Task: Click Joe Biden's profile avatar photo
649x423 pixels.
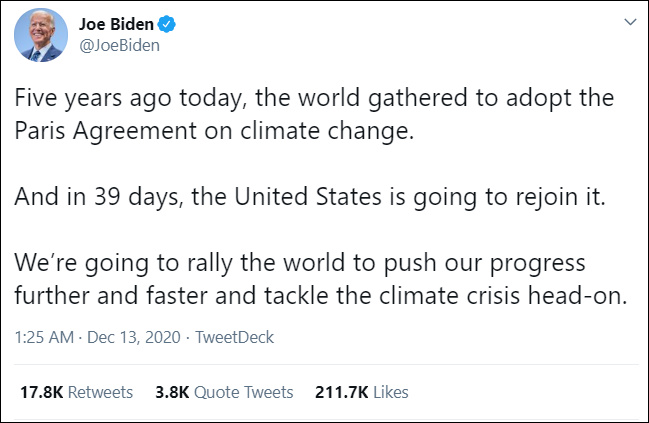Action: coord(40,38)
